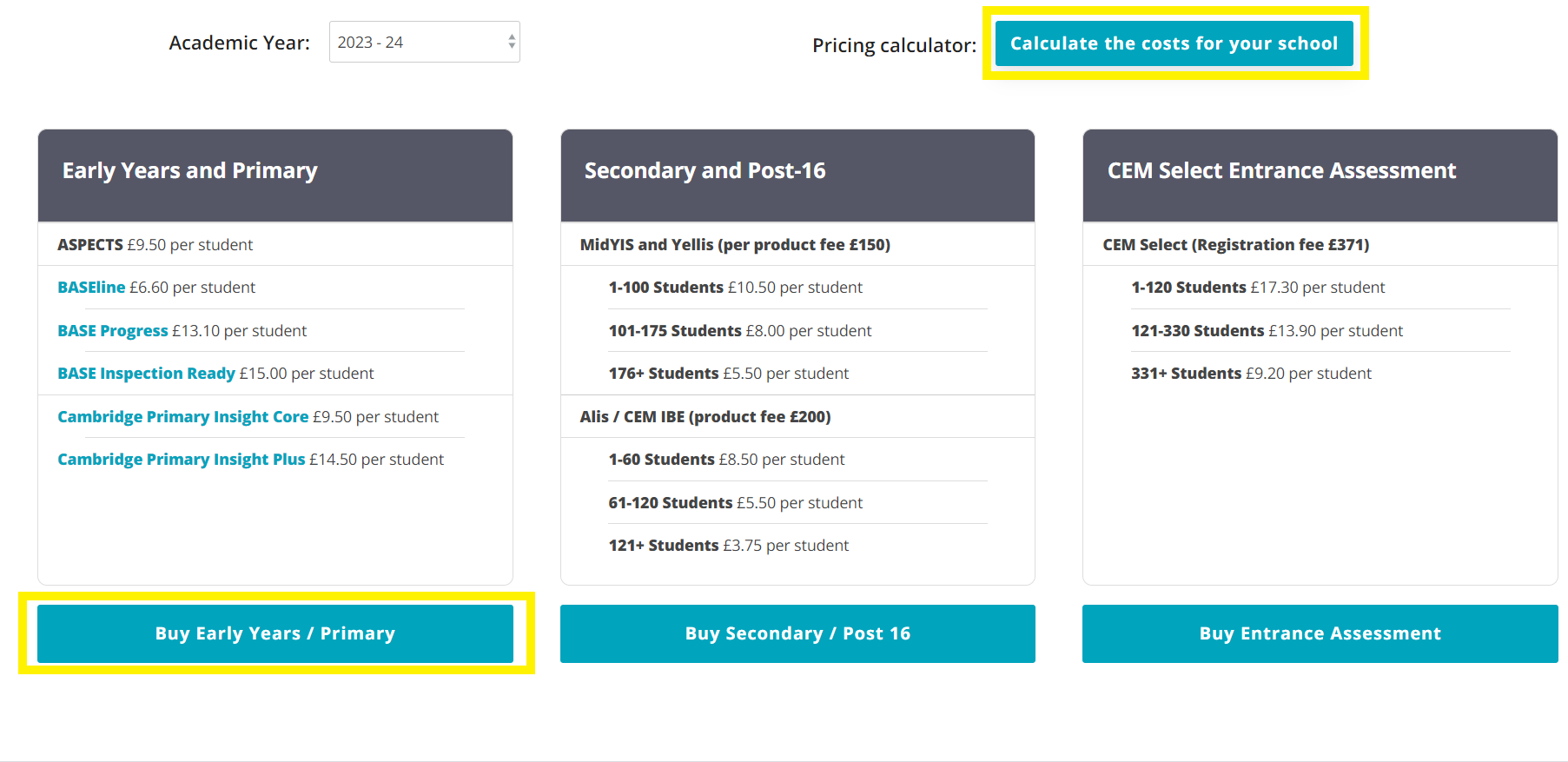The width and height of the screenshot is (1568, 762).
Task: Open the BASE Inspection Ready link
Action: pyautogui.click(x=146, y=374)
